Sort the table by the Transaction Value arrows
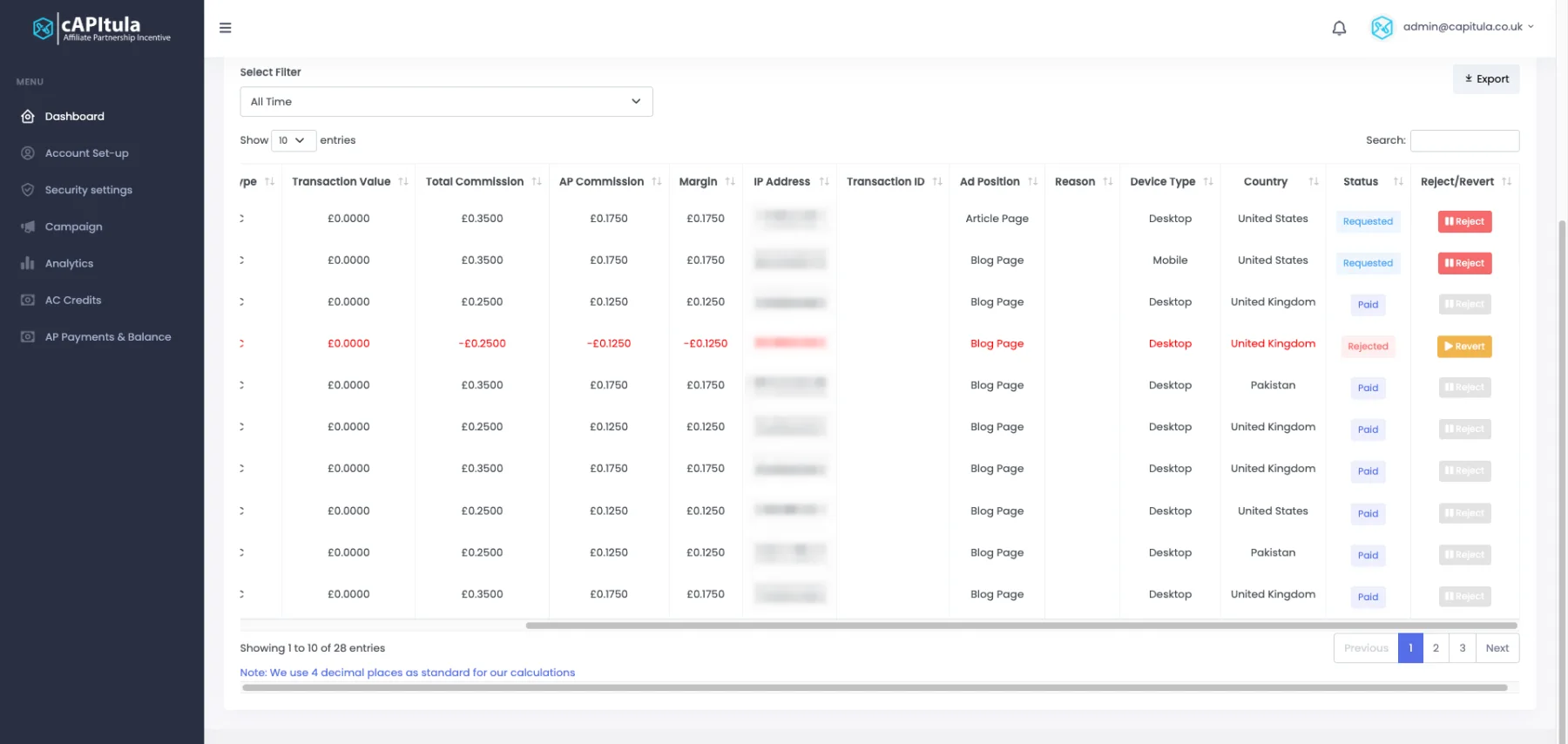 coord(403,181)
